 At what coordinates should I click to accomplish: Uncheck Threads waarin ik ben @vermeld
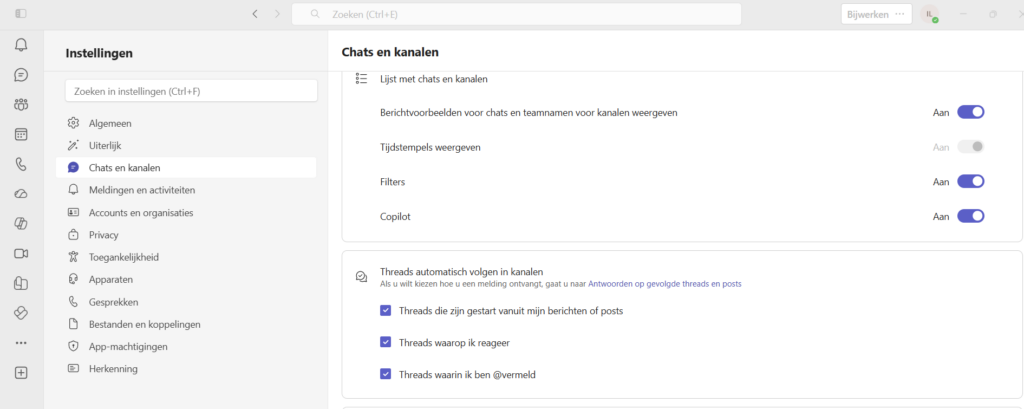(x=386, y=374)
